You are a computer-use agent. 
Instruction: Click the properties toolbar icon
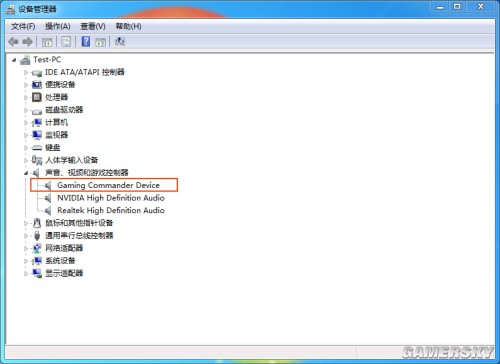point(66,42)
